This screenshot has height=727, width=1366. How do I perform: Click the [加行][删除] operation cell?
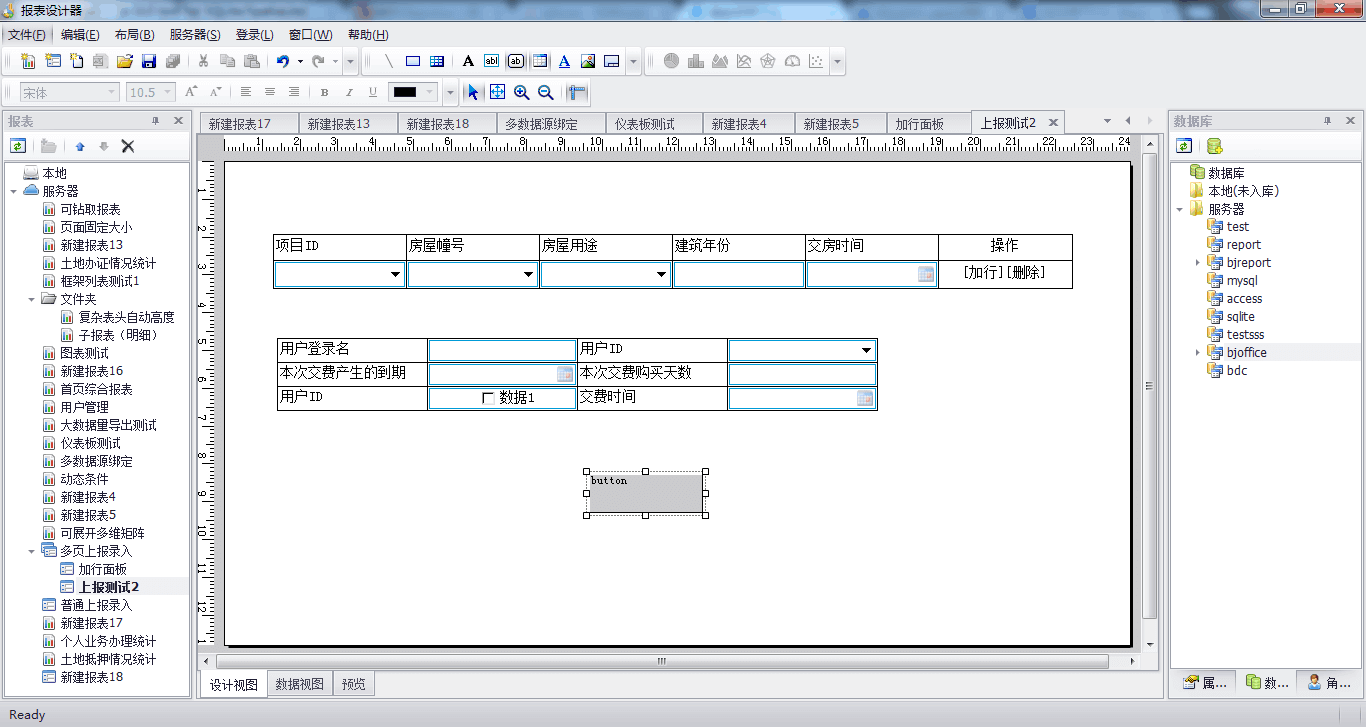click(1005, 272)
